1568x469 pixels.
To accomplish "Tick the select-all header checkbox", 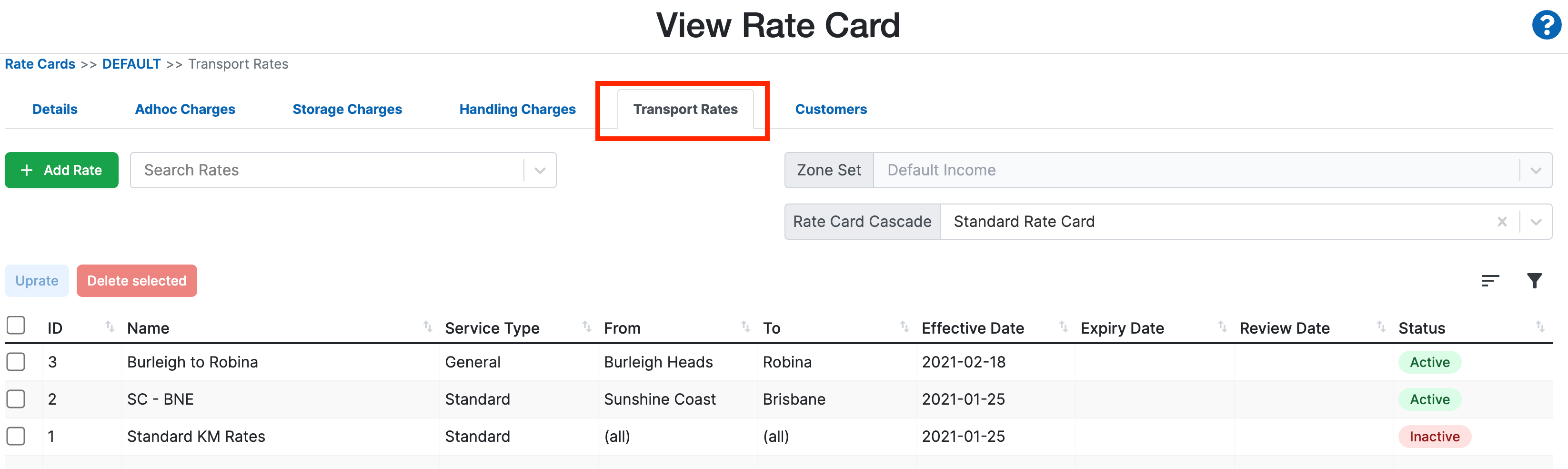I will point(16,326).
